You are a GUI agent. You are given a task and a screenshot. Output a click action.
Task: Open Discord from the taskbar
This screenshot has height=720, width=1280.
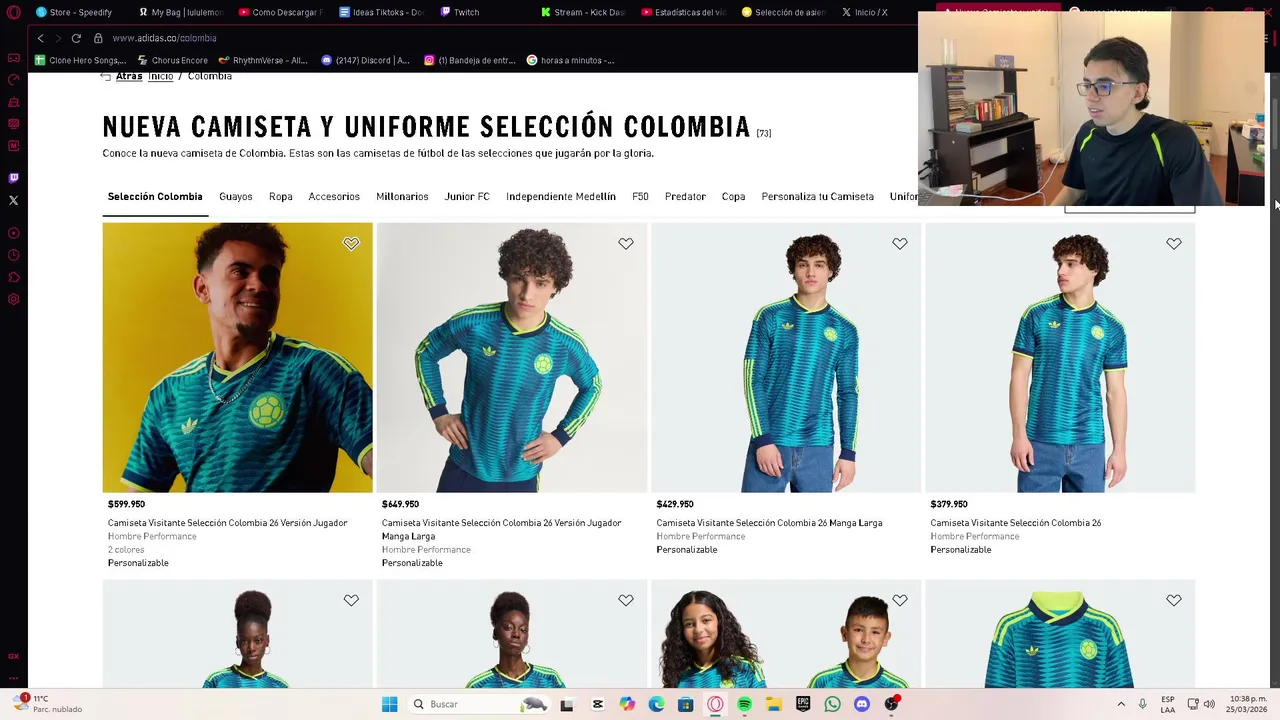tap(862, 704)
